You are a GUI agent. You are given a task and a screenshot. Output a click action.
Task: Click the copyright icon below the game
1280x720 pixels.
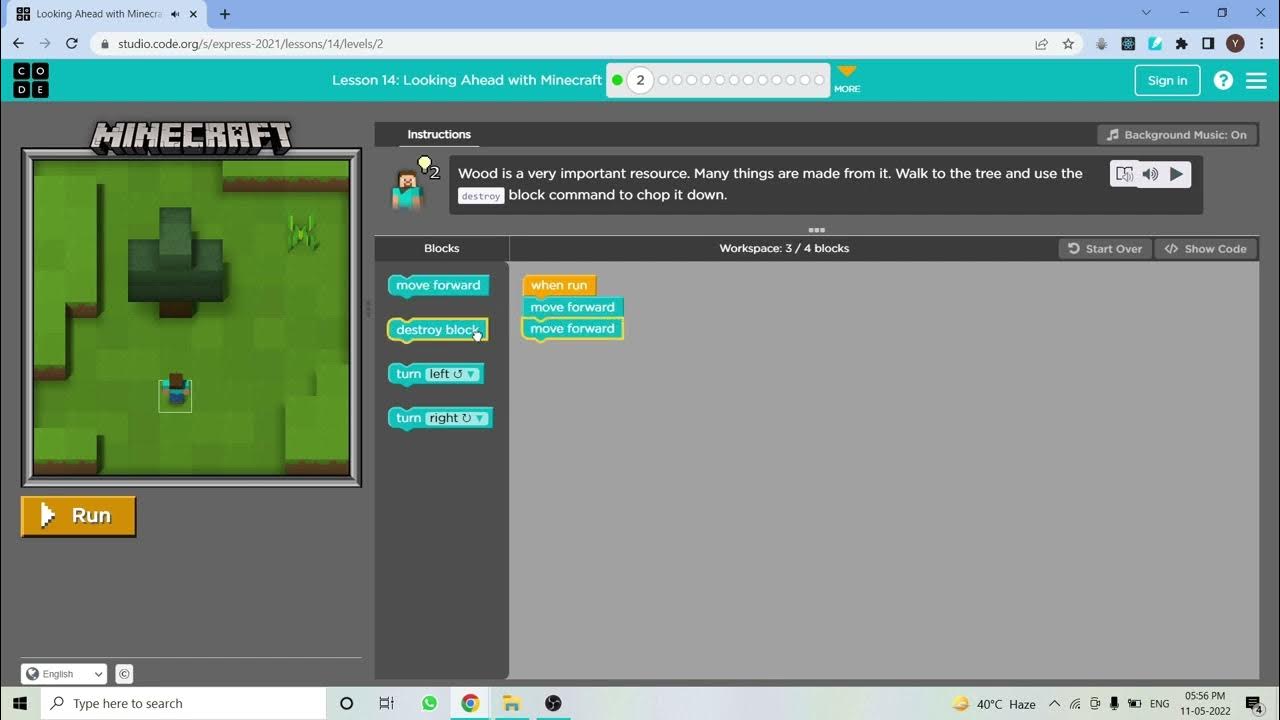pyautogui.click(x=124, y=674)
